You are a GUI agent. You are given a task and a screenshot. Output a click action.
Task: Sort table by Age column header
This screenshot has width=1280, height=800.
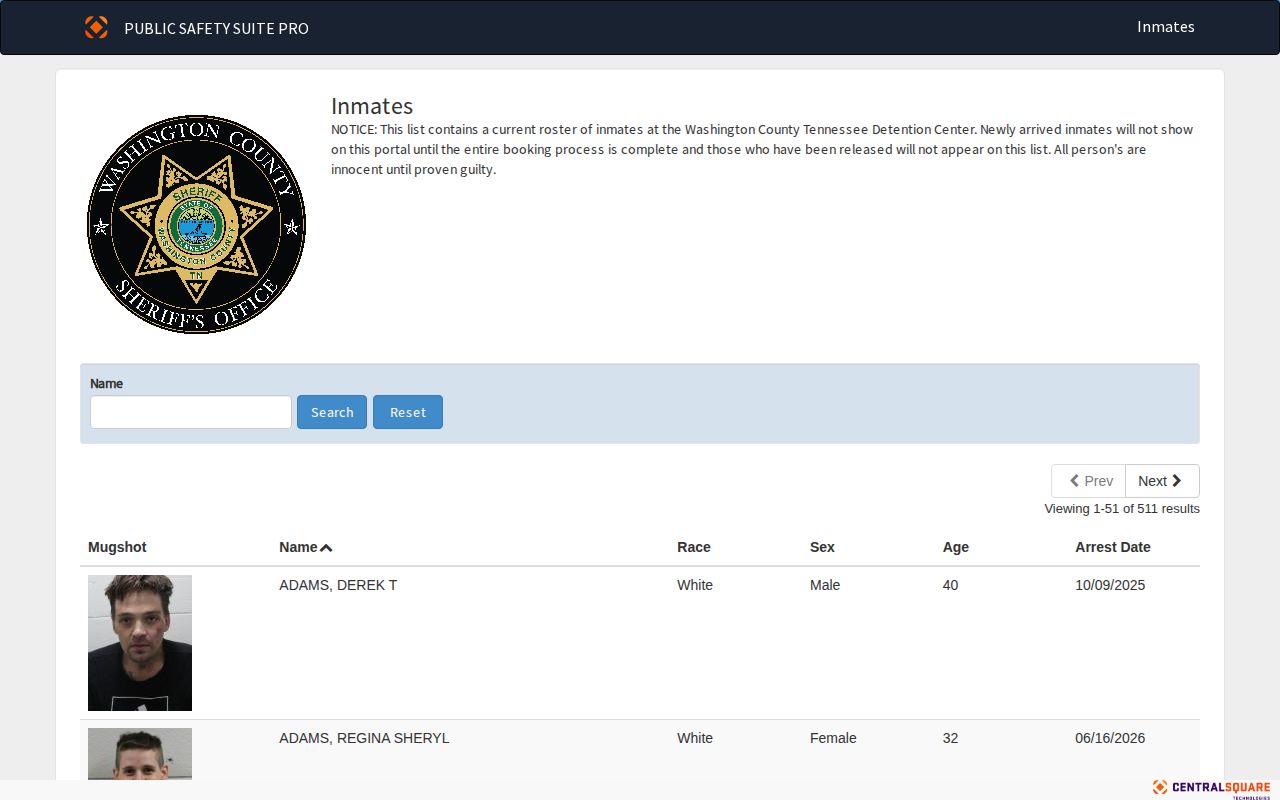click(x=956, y=547)
